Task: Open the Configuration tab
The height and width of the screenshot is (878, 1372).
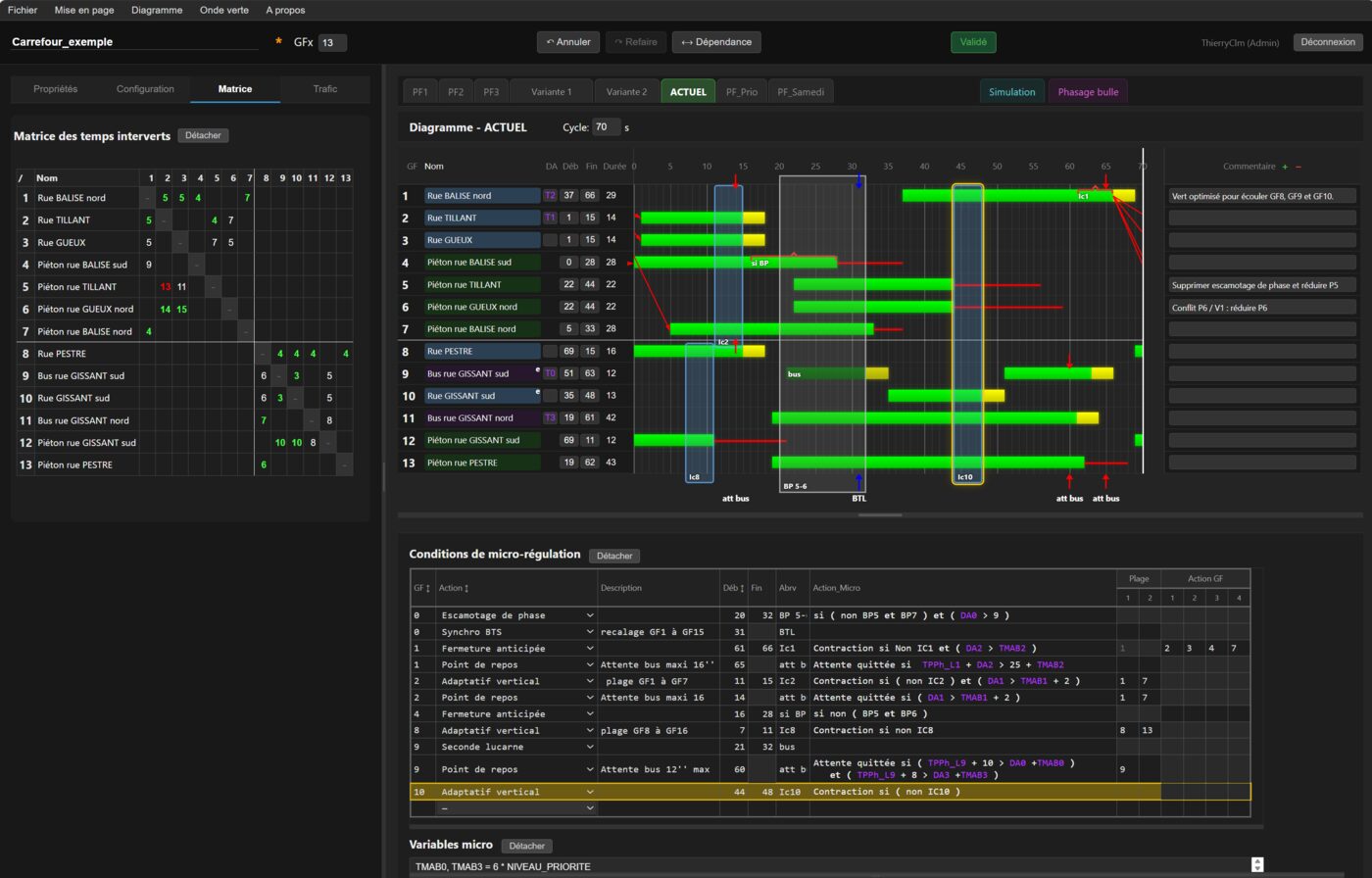Action: 145,89
